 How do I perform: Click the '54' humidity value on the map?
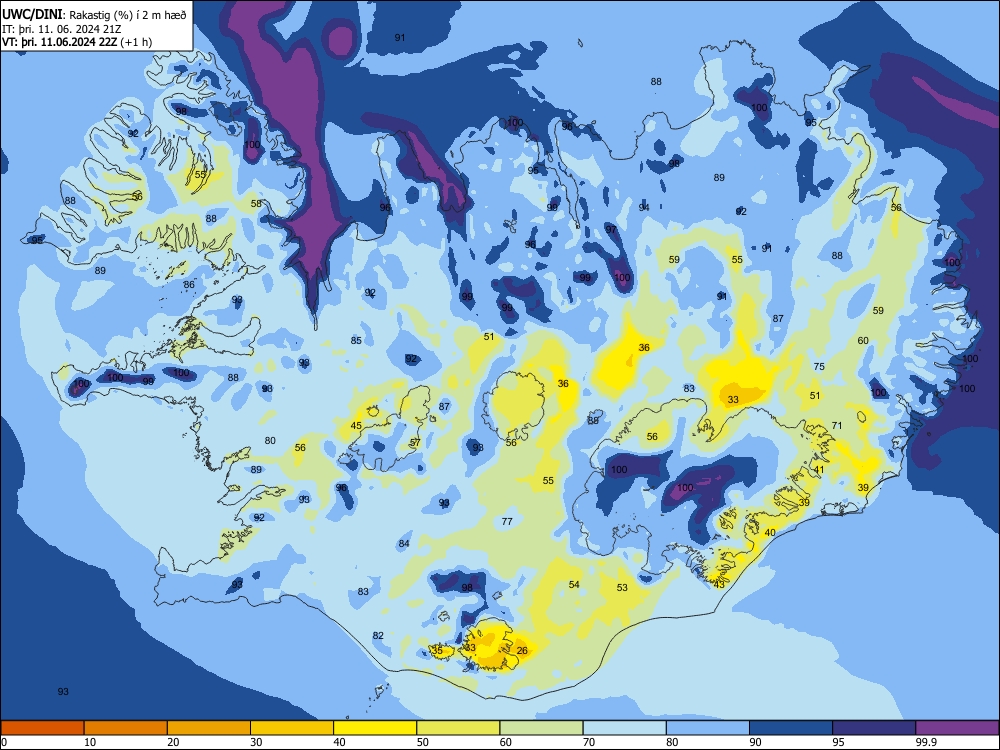point(574,584)
